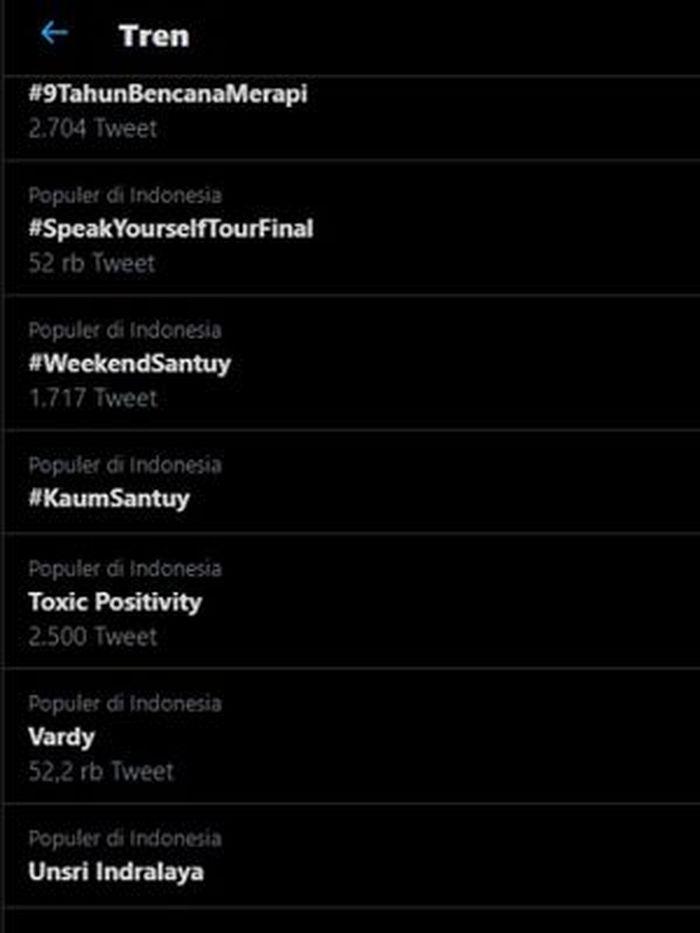Open the #KaumSantuy trend
Screen dimensions: 700x933
[x=109, y=499]
